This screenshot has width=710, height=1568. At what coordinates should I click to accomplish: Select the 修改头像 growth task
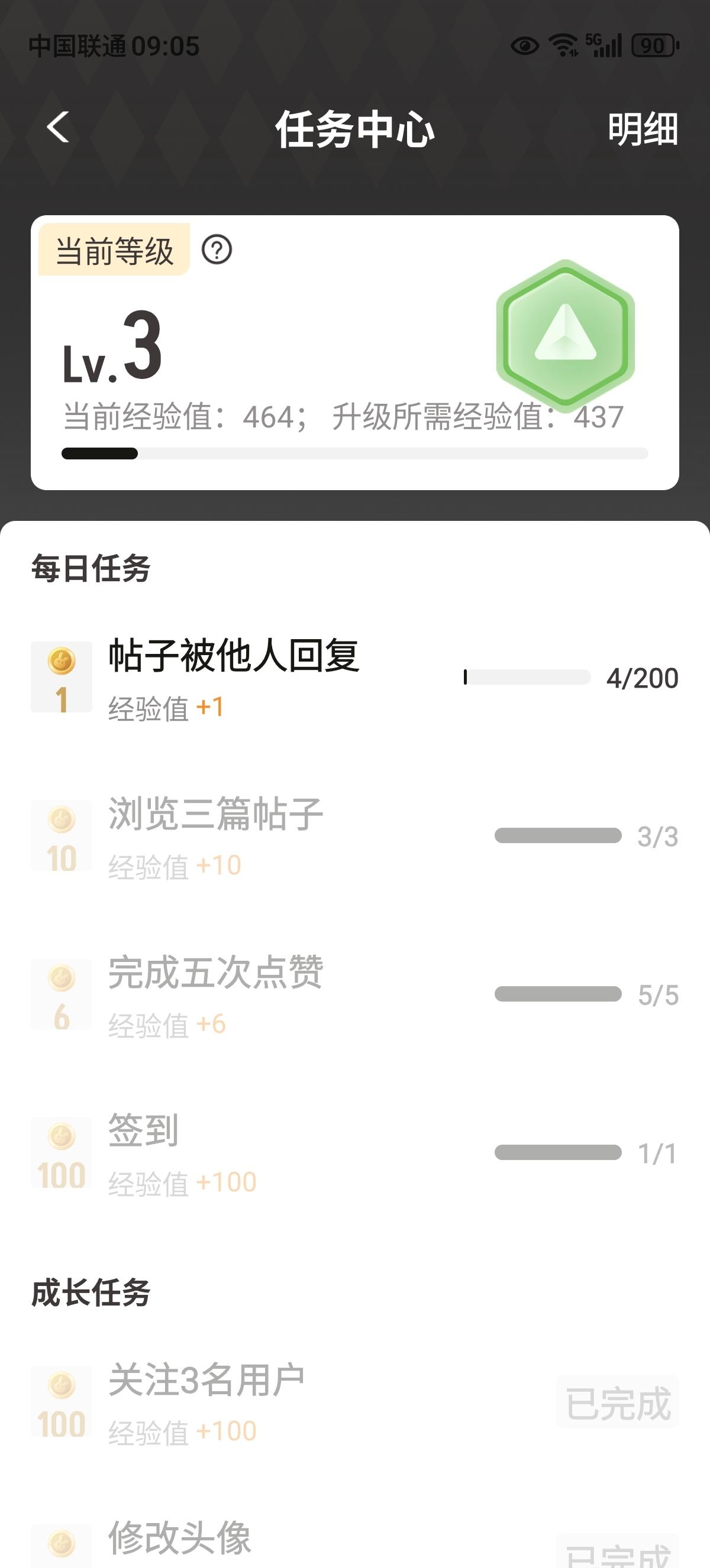click(180, 1538)
